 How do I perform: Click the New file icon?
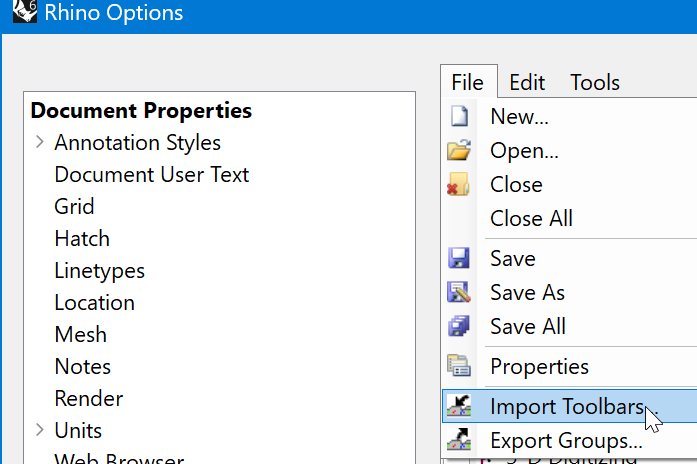point(459,117)
